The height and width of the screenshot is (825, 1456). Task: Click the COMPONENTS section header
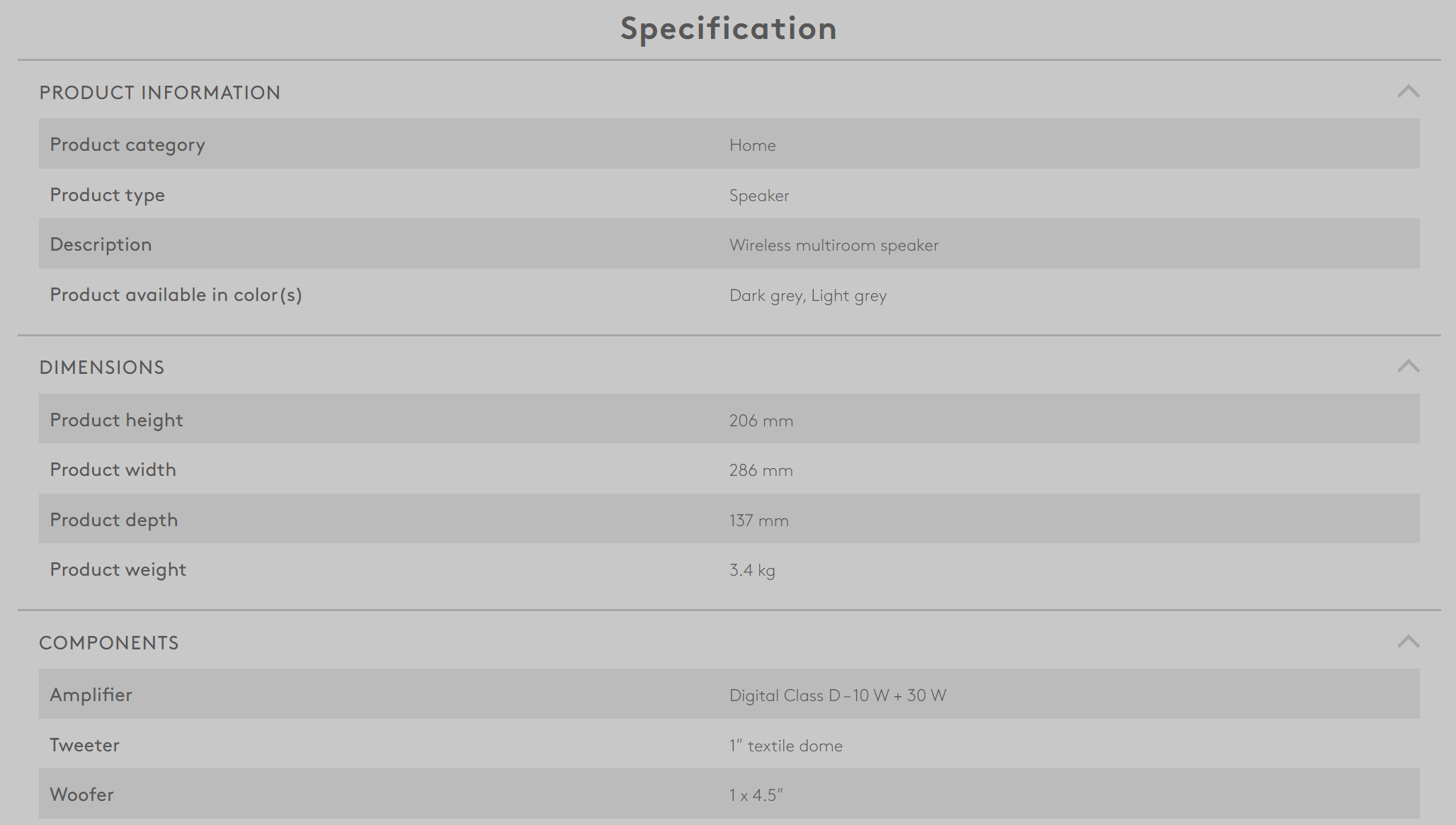(x=109, y=643)
